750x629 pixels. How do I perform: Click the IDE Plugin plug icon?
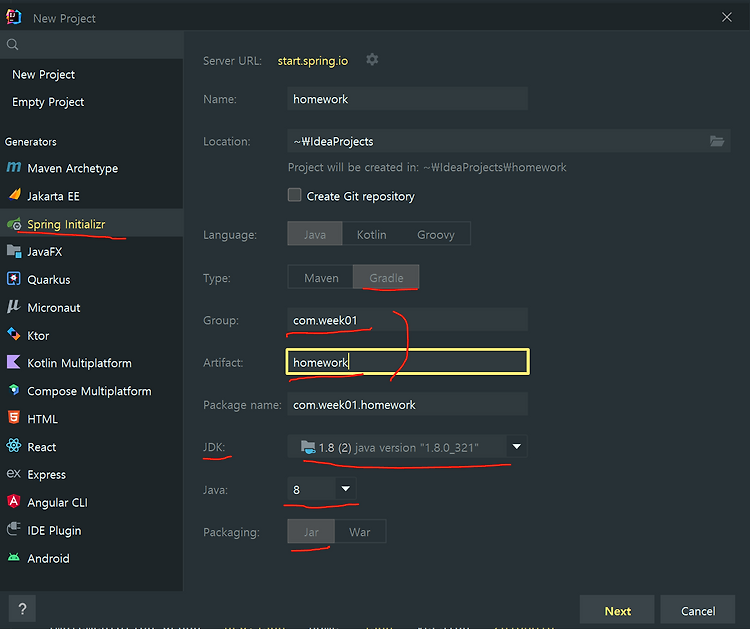pos(14,529)
